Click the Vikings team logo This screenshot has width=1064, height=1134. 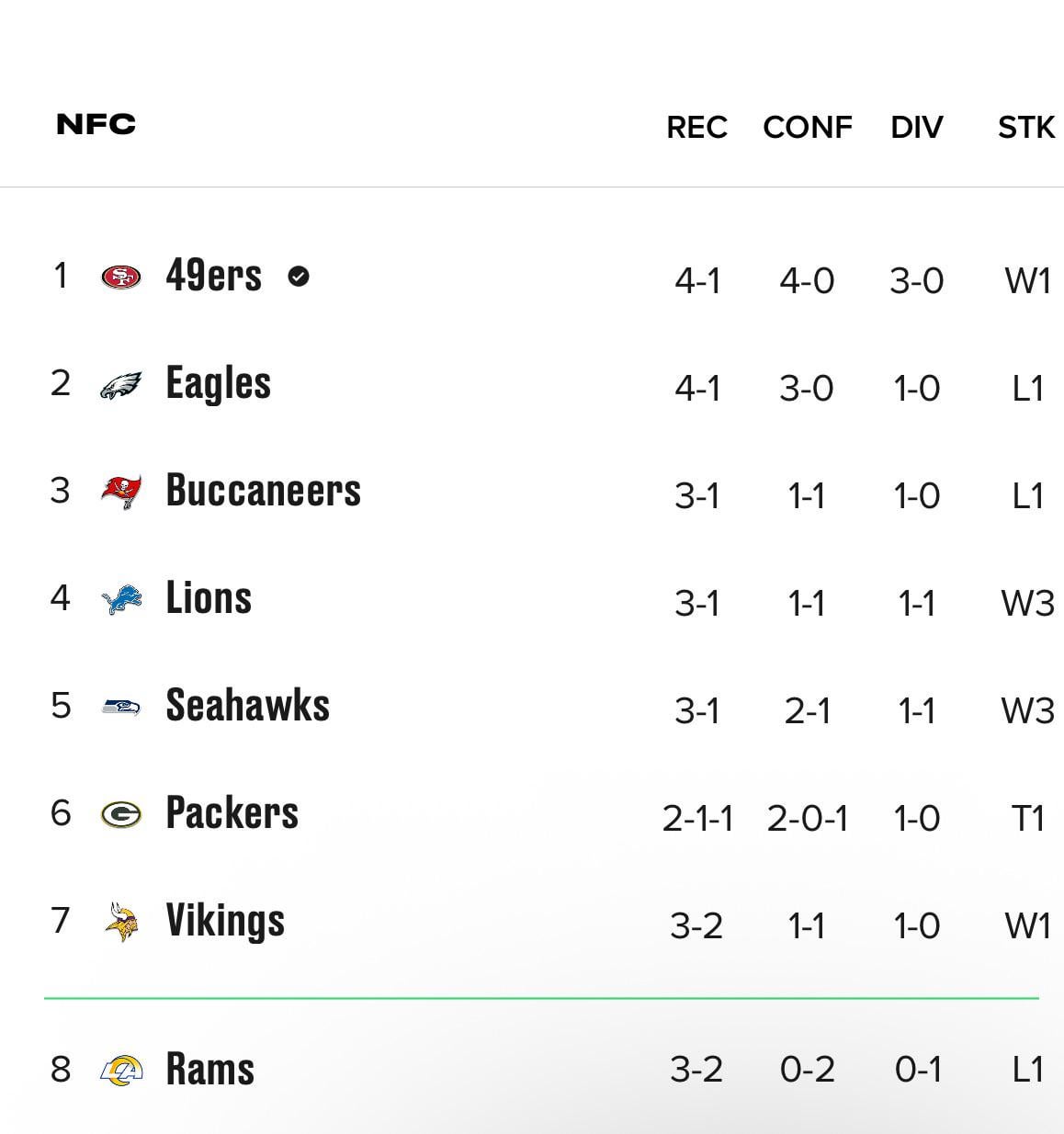[x=121, y=922]
